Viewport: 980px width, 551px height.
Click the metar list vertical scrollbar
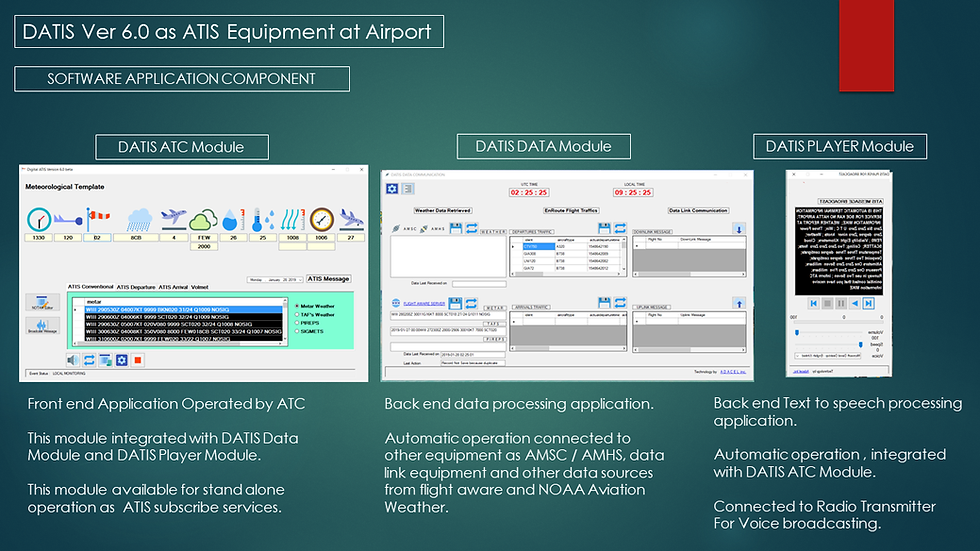tap(285, 319)
